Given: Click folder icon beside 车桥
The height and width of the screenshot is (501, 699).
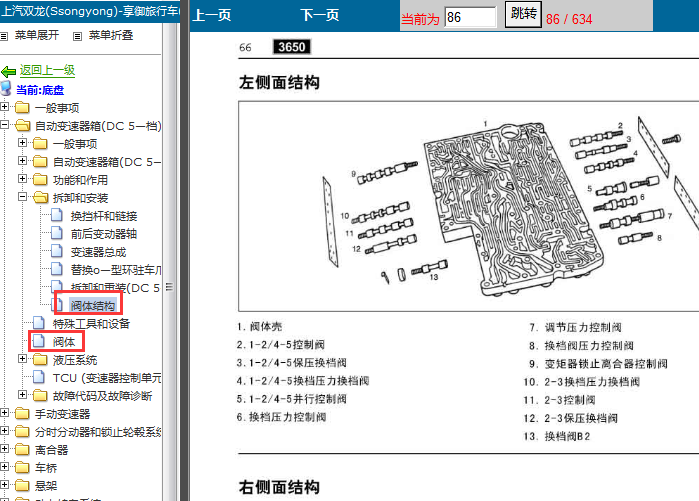Looking at the screenshot, I should [x=22, y=467].
